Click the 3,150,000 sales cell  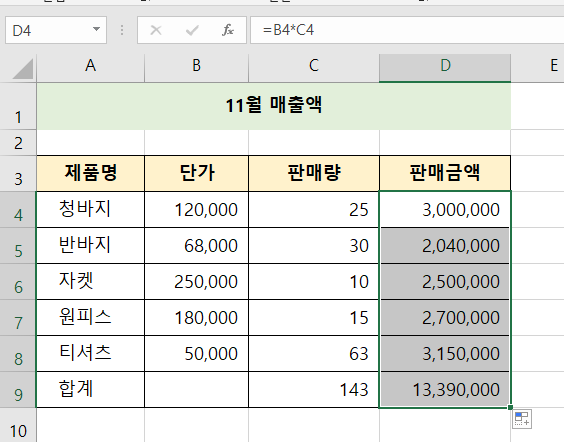tap(445, 353)
